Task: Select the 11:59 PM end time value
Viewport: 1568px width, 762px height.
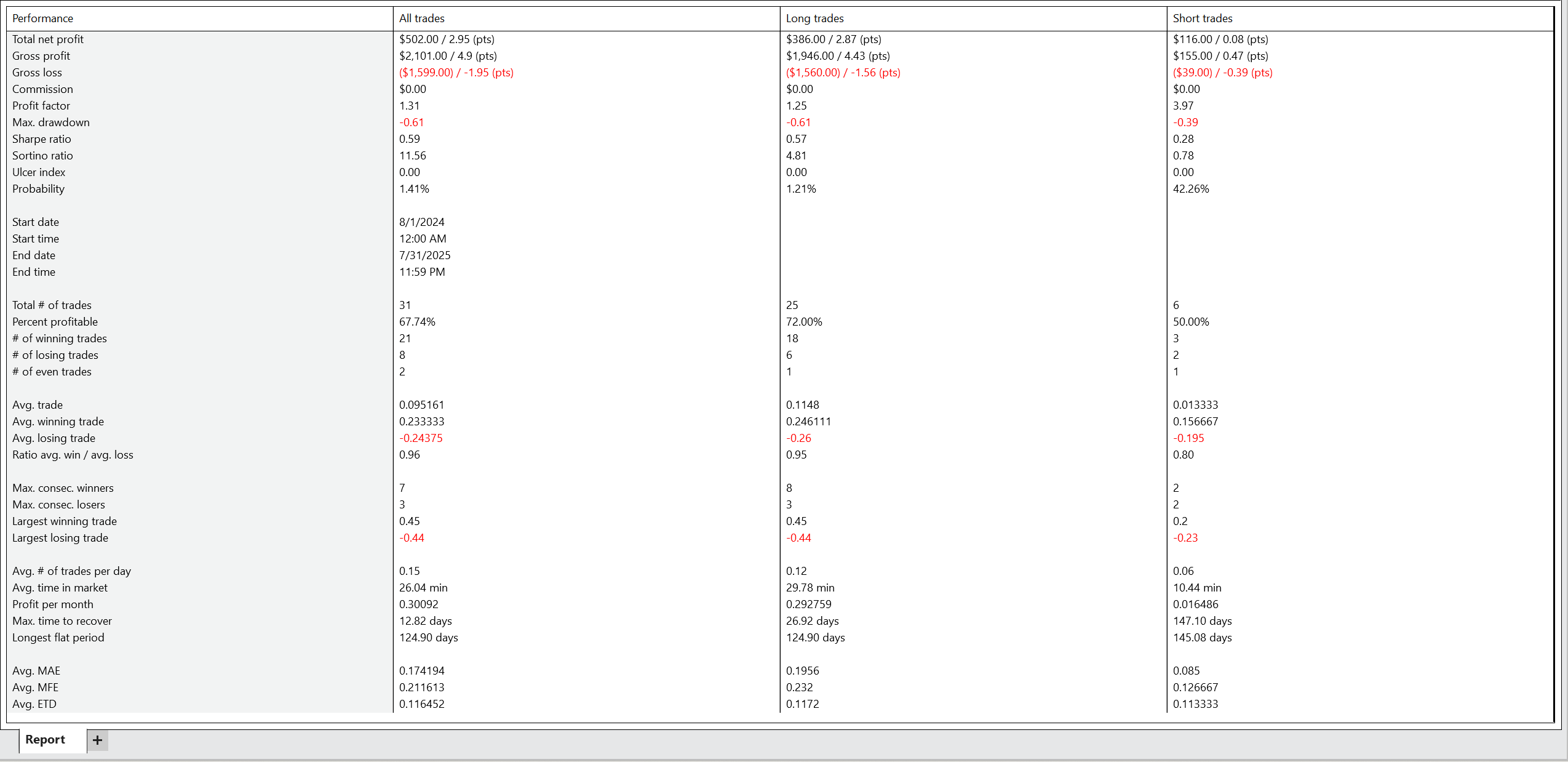Action: (x=422, y=272)
